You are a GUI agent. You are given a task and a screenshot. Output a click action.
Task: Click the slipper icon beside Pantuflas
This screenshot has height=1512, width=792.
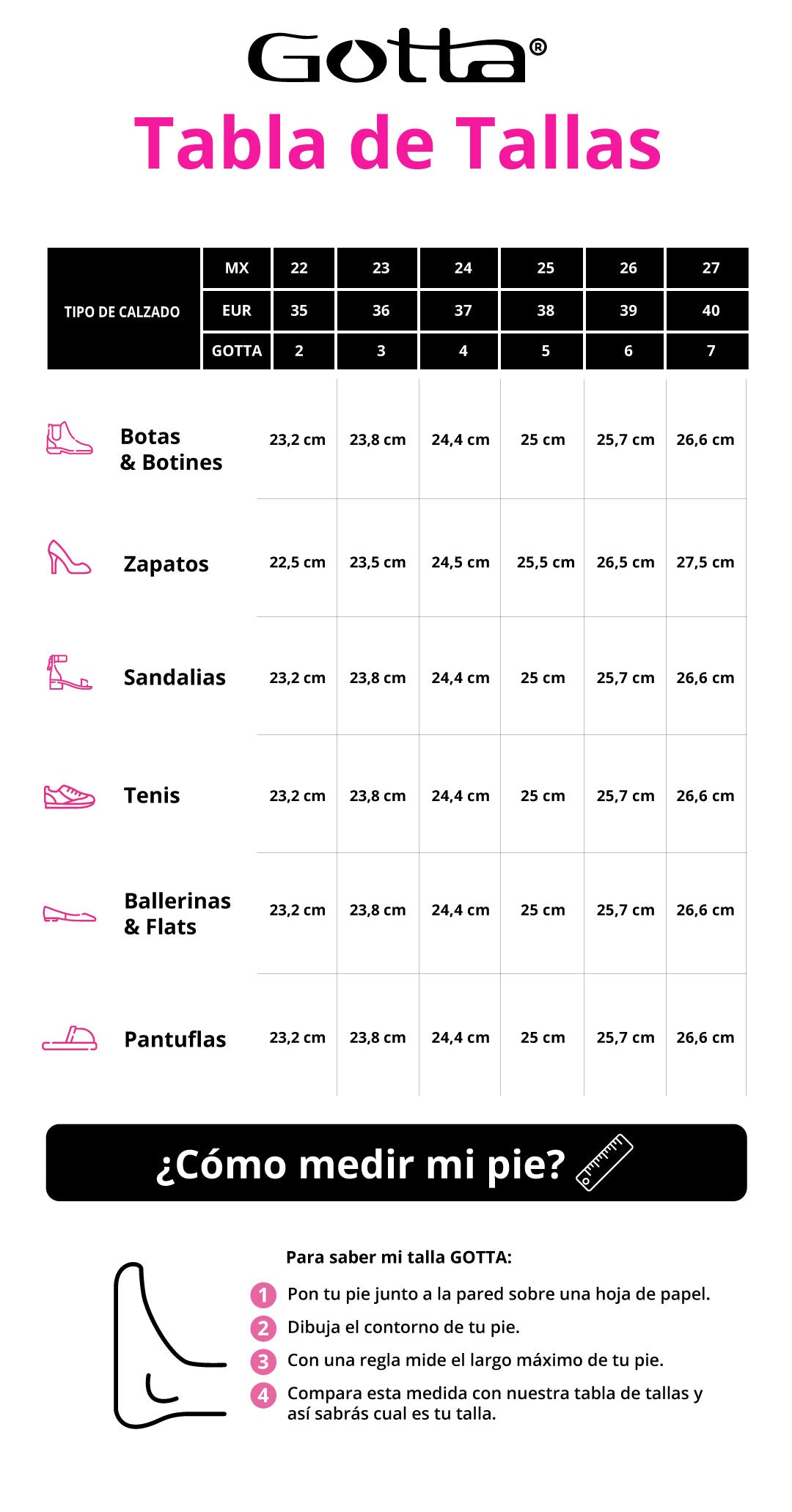coord(70,1038)
